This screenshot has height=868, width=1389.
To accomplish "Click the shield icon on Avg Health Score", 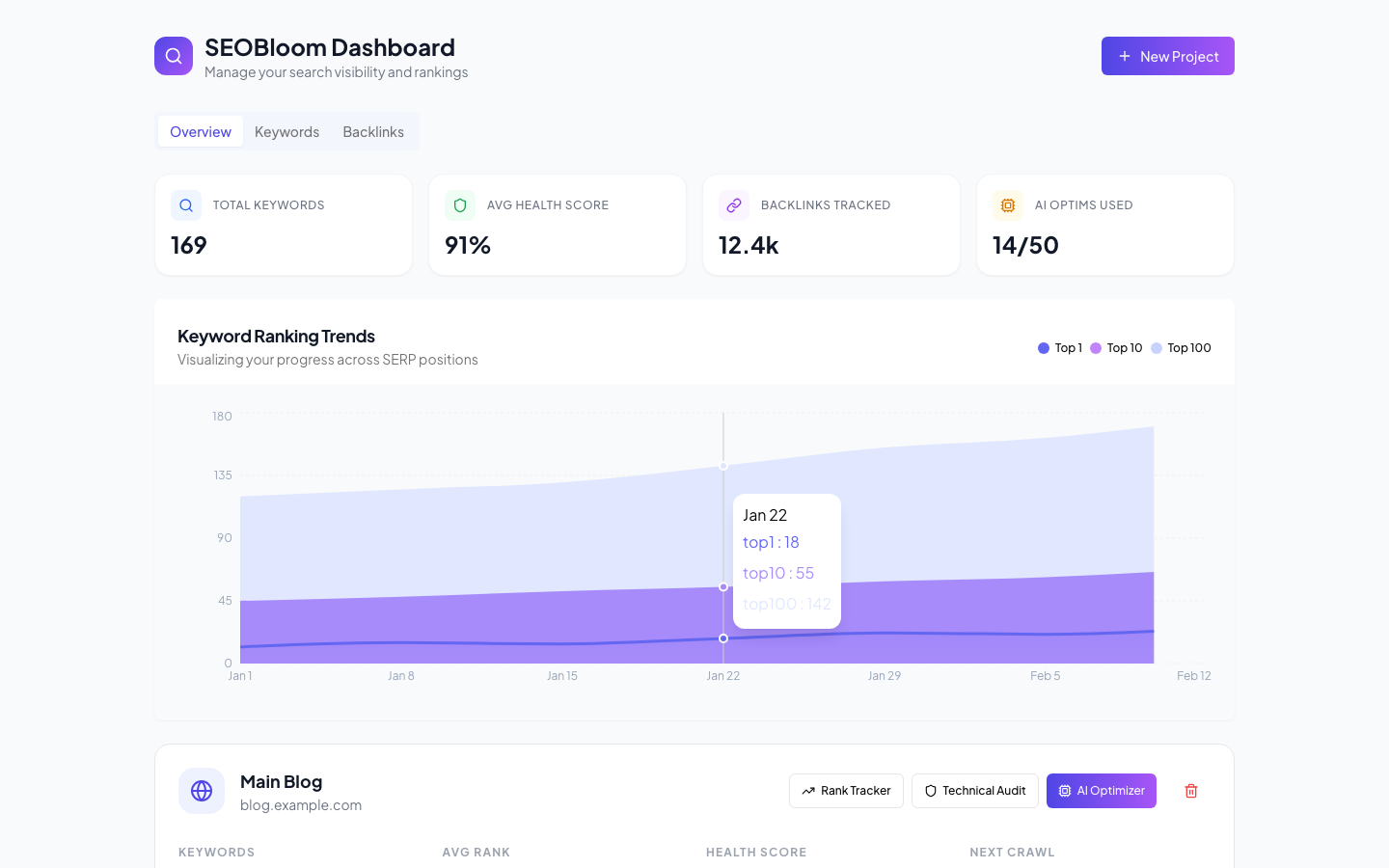I will [x=460, y=205].
